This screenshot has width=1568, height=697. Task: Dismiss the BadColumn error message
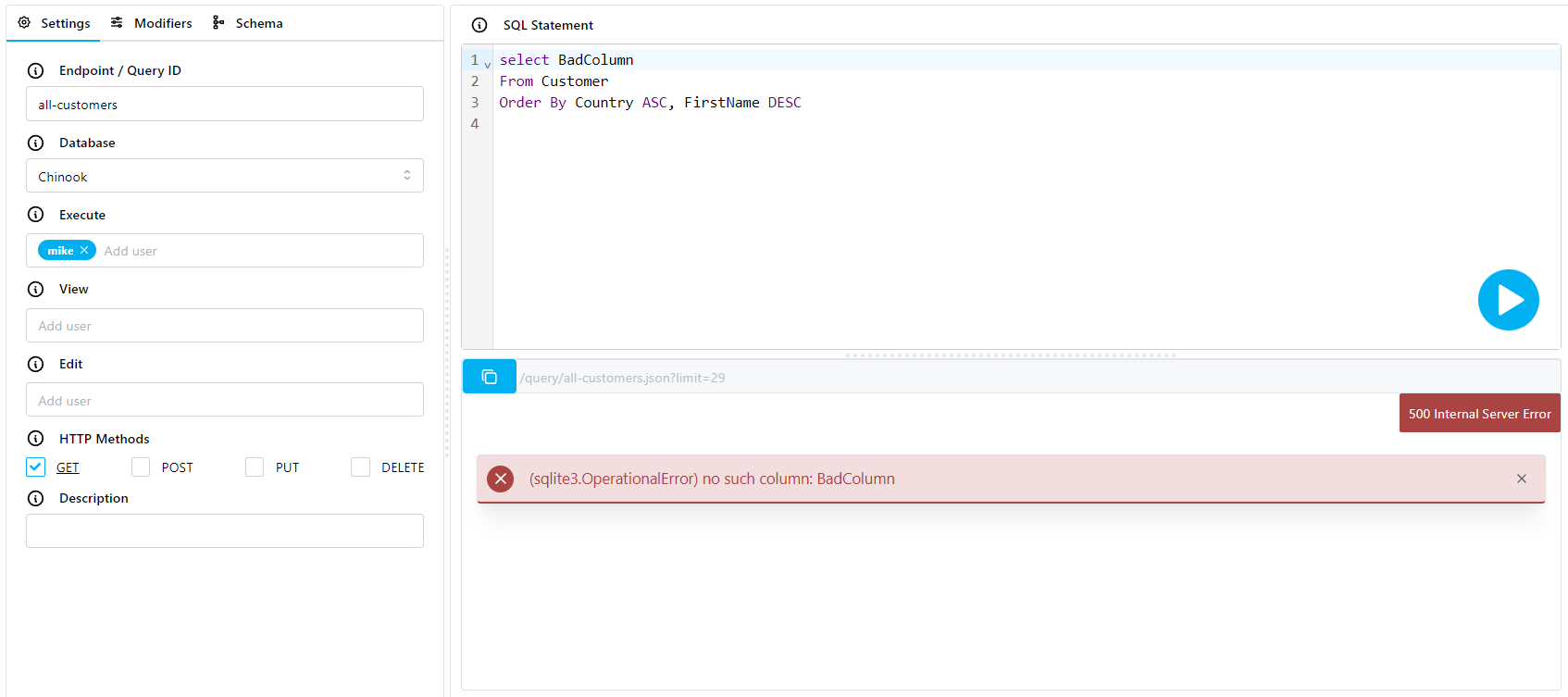coord(1521,479)
